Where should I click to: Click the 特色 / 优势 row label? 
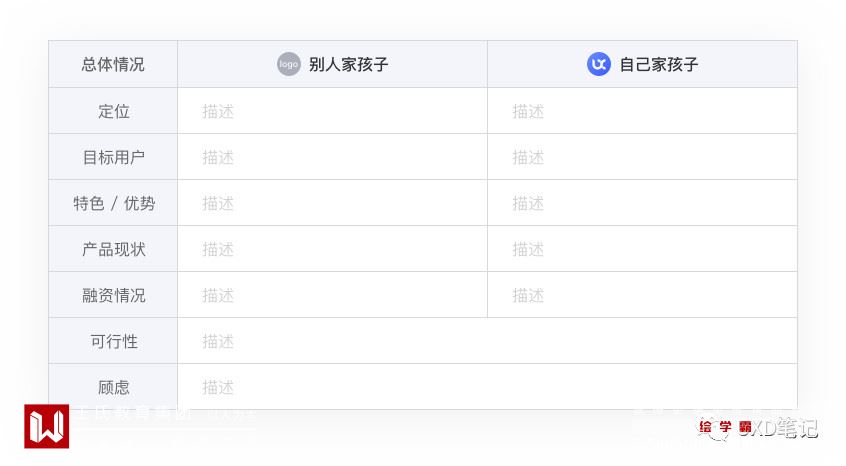coord(113,203)
